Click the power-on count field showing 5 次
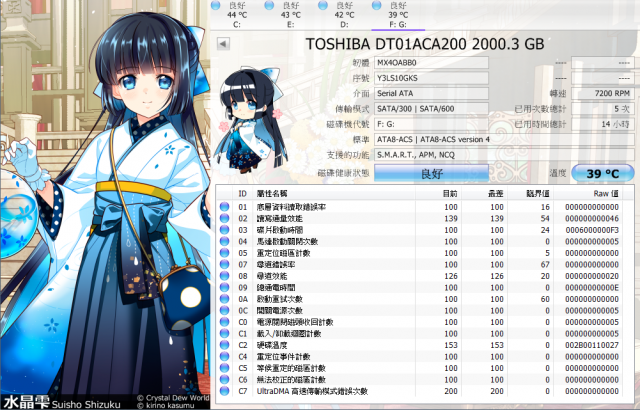The height and width of the screenshot is (410, 640). (603, 109)
